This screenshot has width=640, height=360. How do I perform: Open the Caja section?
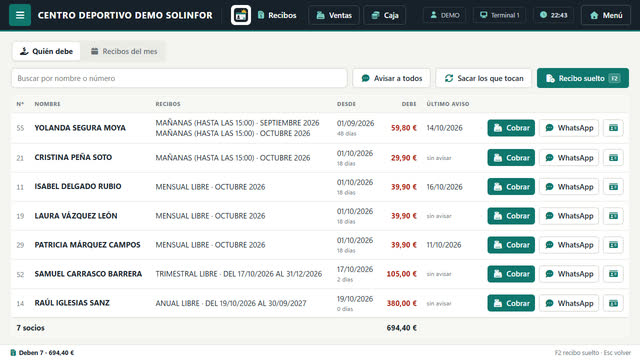point(384,15)
